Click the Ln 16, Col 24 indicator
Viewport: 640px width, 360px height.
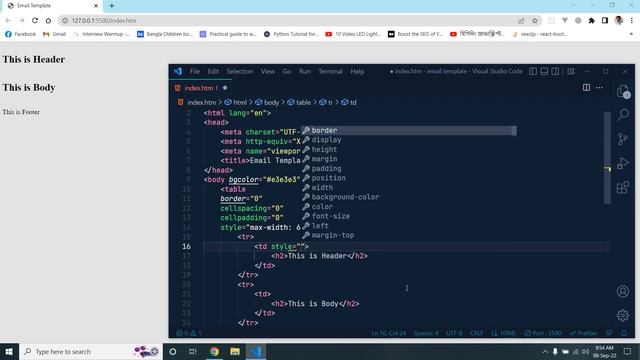click(389, 333)
